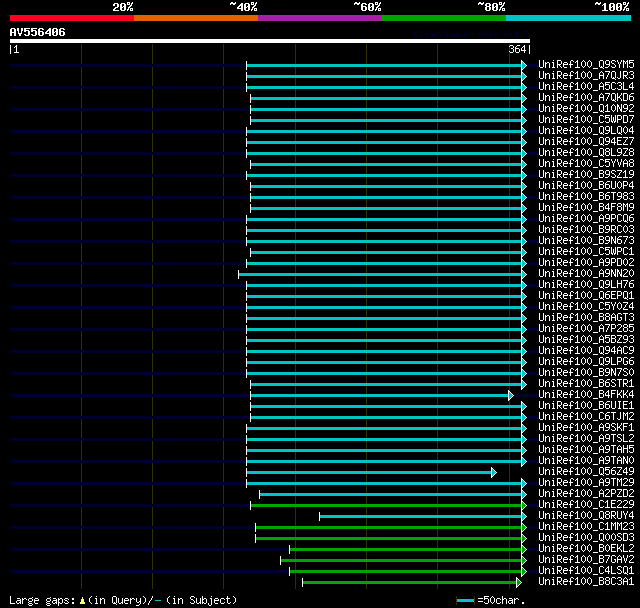Click the cyan ~100% legend color segment
Image resolution: width=640 pixels, height=608 pixels.
click(568, 18)
